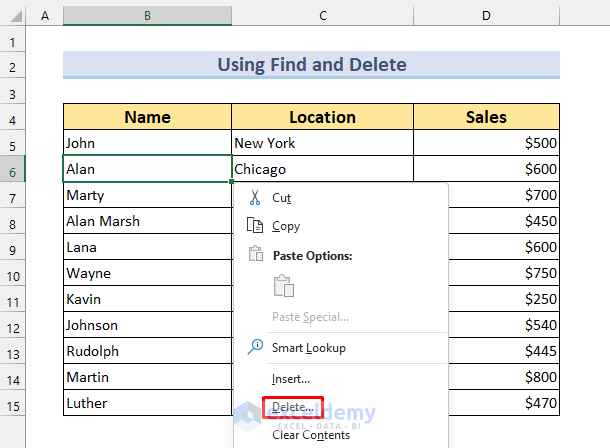
Task: Choose Insert... from the context menu
Action: coord(291,379)
